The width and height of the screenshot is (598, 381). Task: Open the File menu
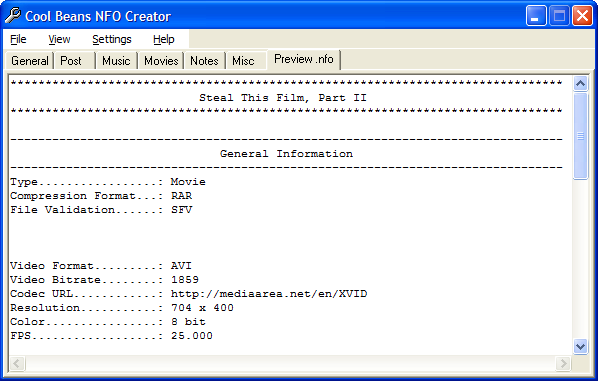pos(18,39)
